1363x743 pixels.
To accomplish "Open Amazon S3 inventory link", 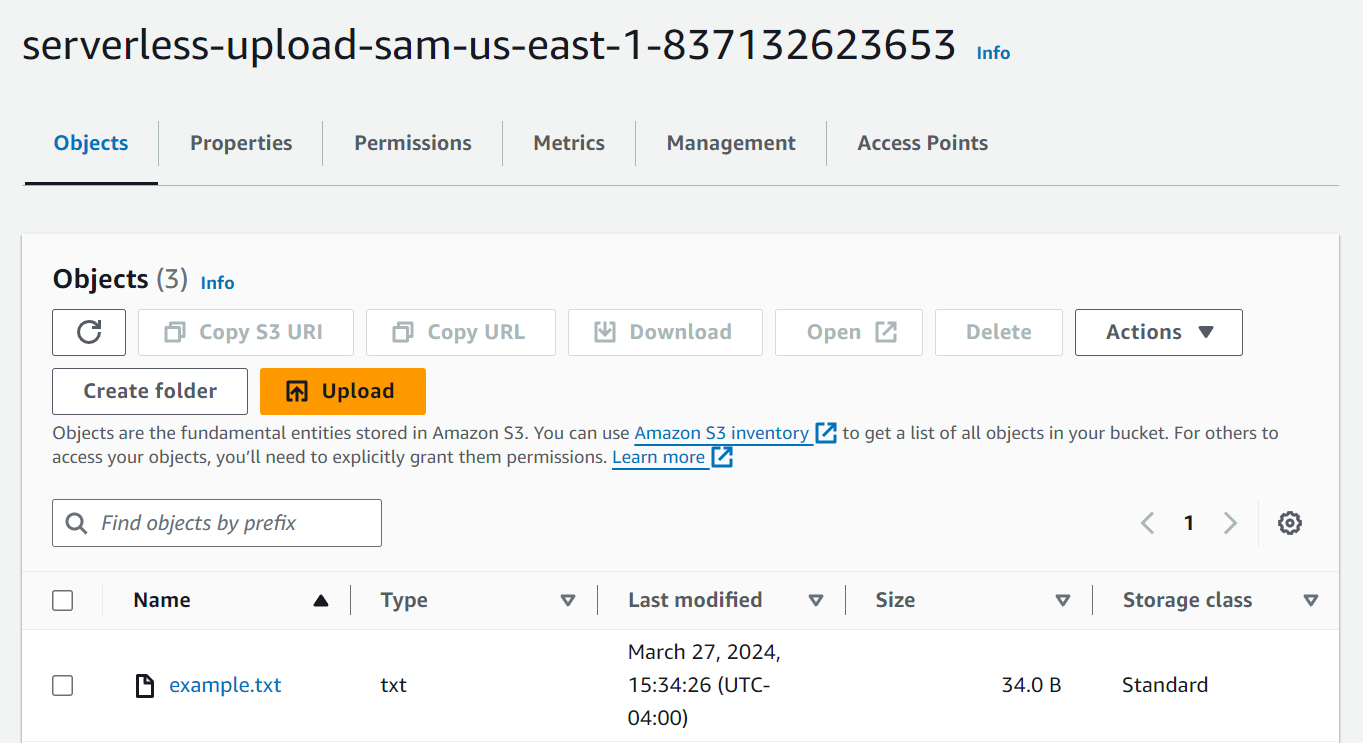I will (722, 433).
